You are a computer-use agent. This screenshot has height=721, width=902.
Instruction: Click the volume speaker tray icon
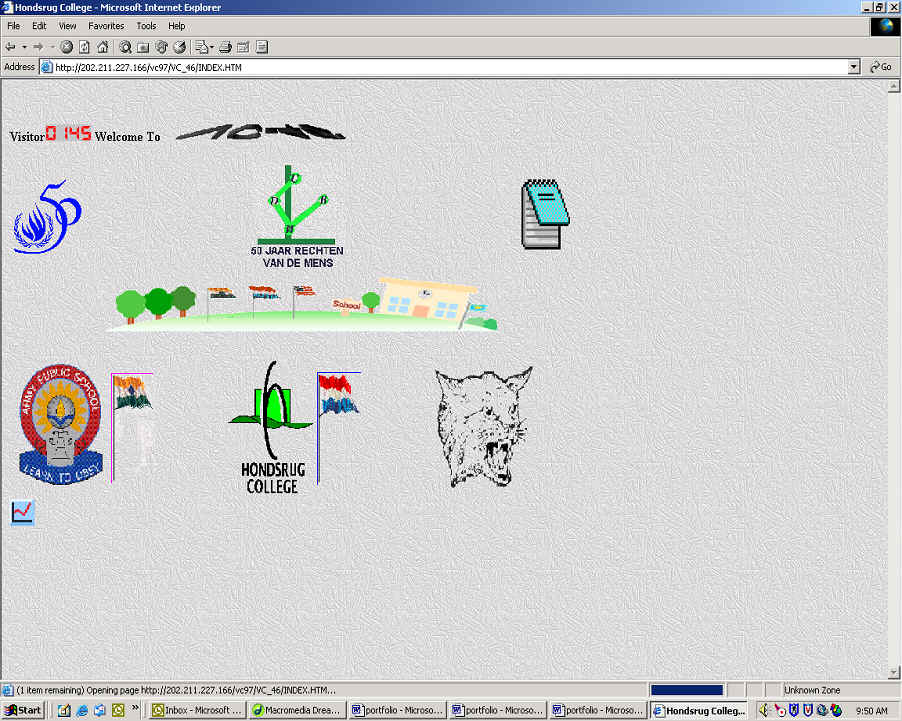pos(764,711)
